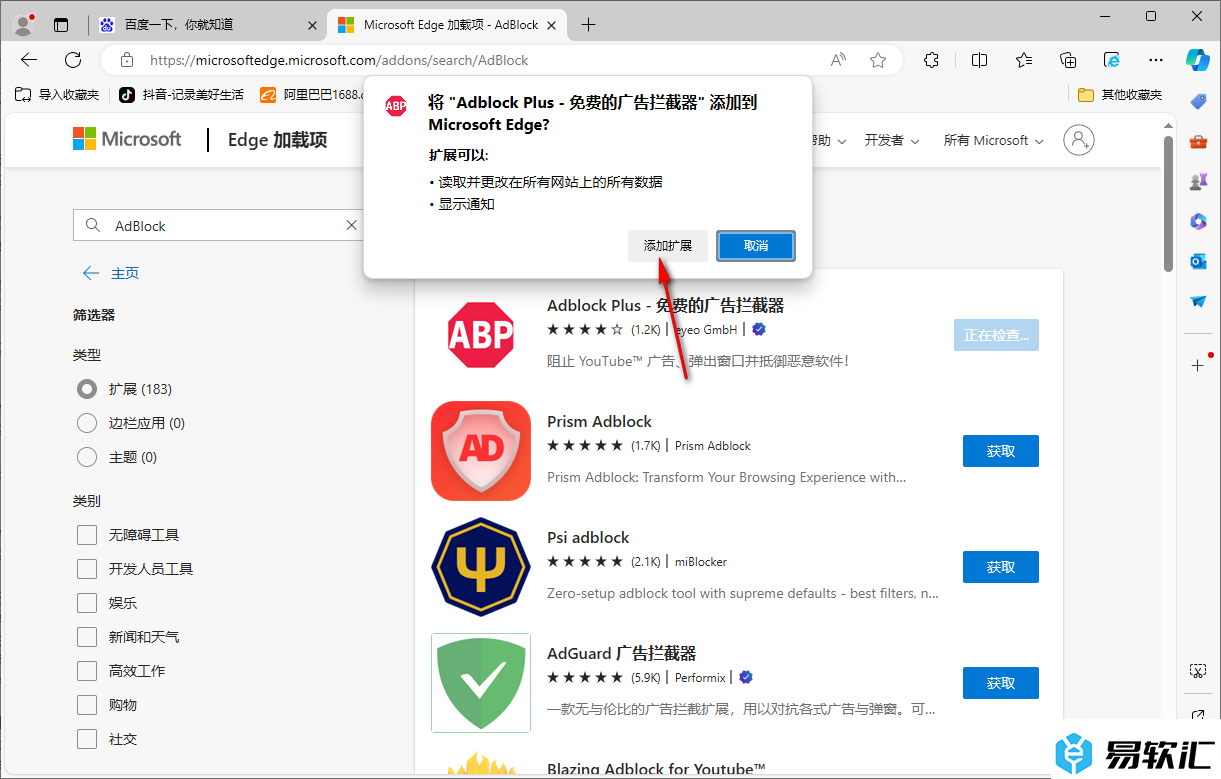Open the Copilot sidebar icon
This screenshot has width=1221, height=779.
point(1198,60)
